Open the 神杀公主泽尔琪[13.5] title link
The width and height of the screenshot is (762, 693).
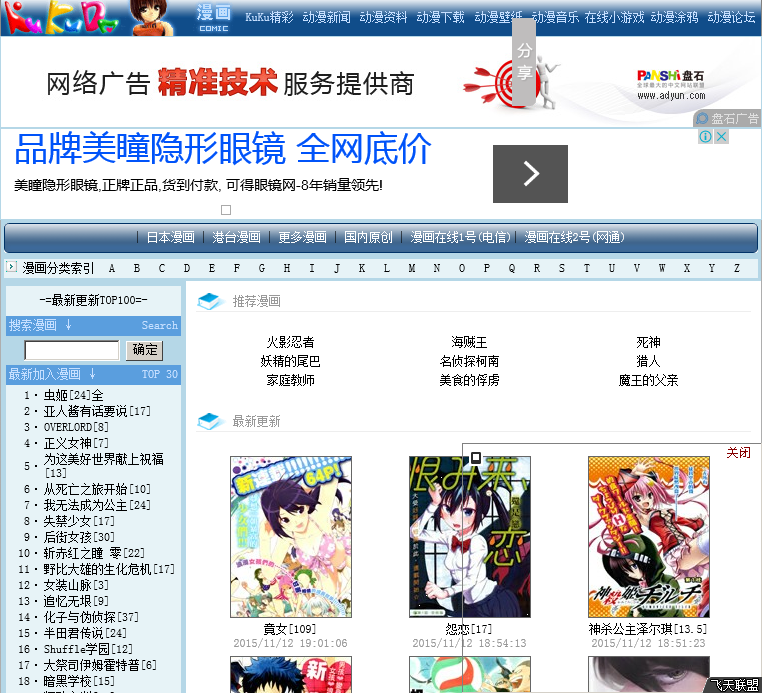[648, 629]
